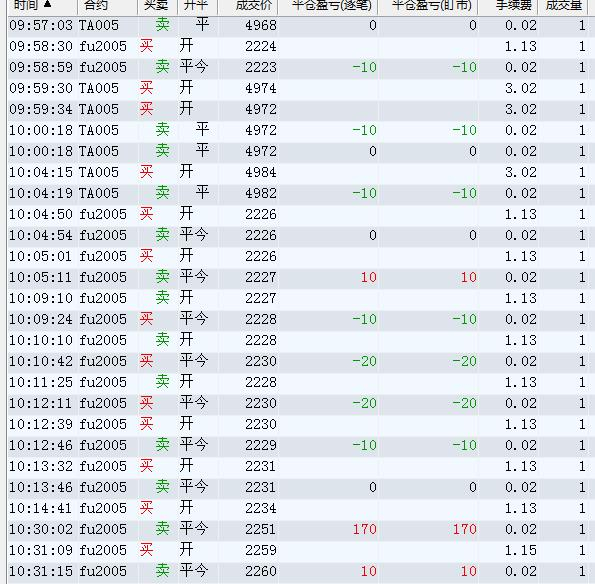The height and width of the screenshot is (584, 595).
Task: Select the fu2005 trade at 09:58:30
Action: coord(298,46)
